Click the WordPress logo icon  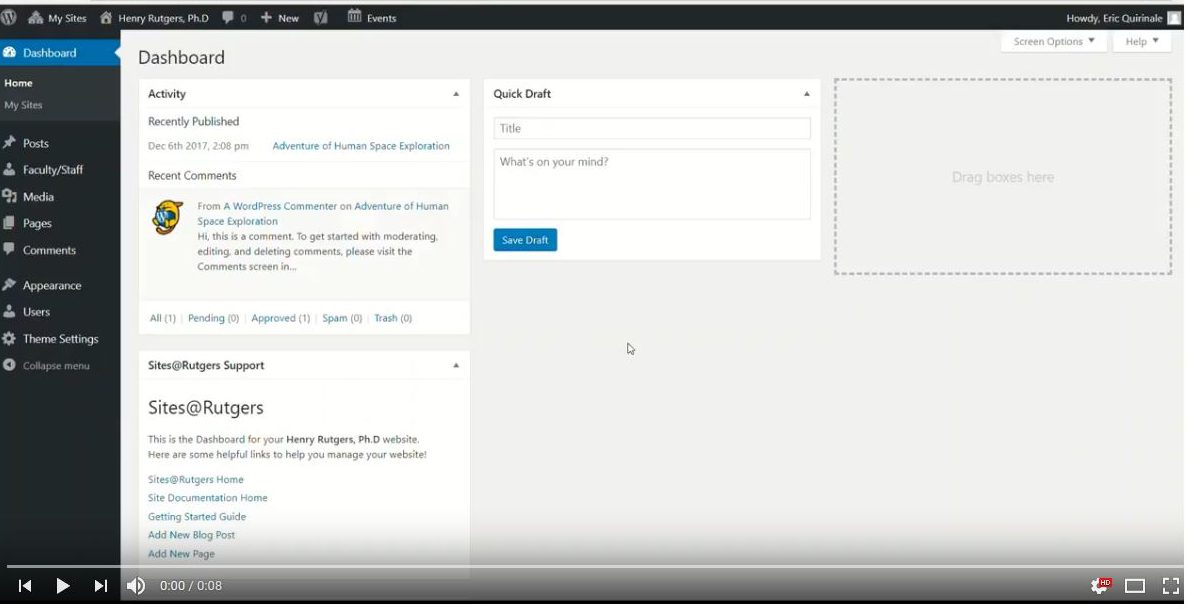click(9, 17)
